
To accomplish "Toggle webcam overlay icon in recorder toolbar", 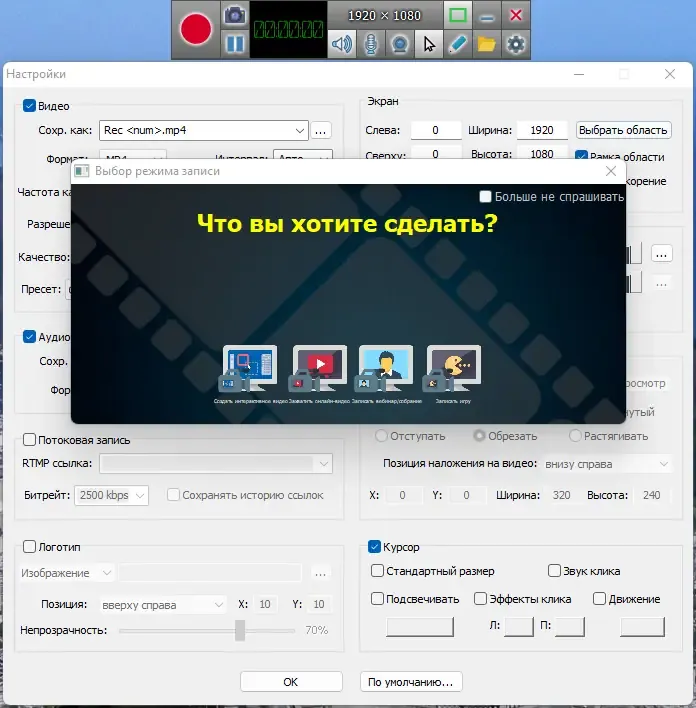I will (400, 44).
